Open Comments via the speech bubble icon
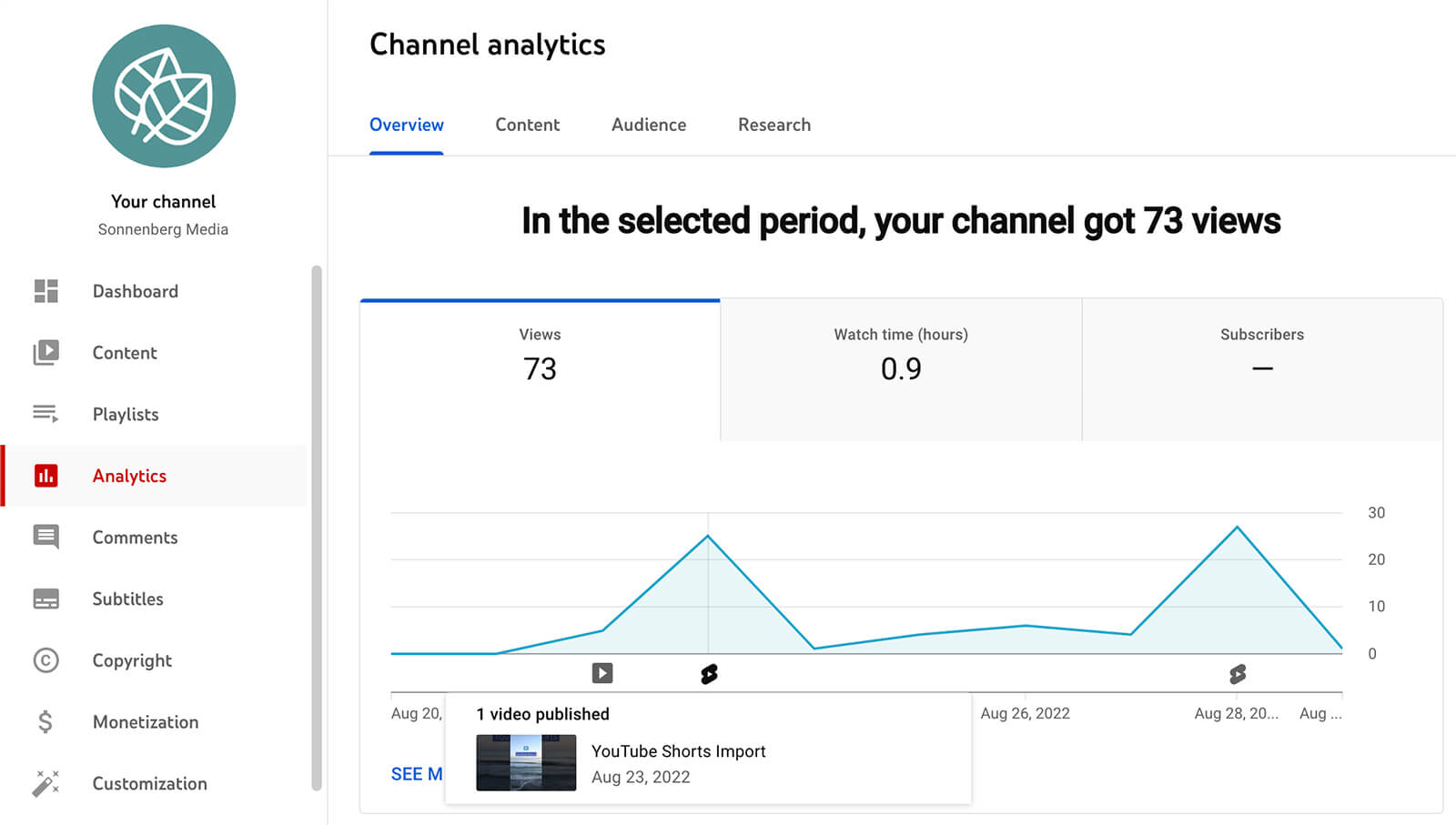 click(x=45, y=537)
